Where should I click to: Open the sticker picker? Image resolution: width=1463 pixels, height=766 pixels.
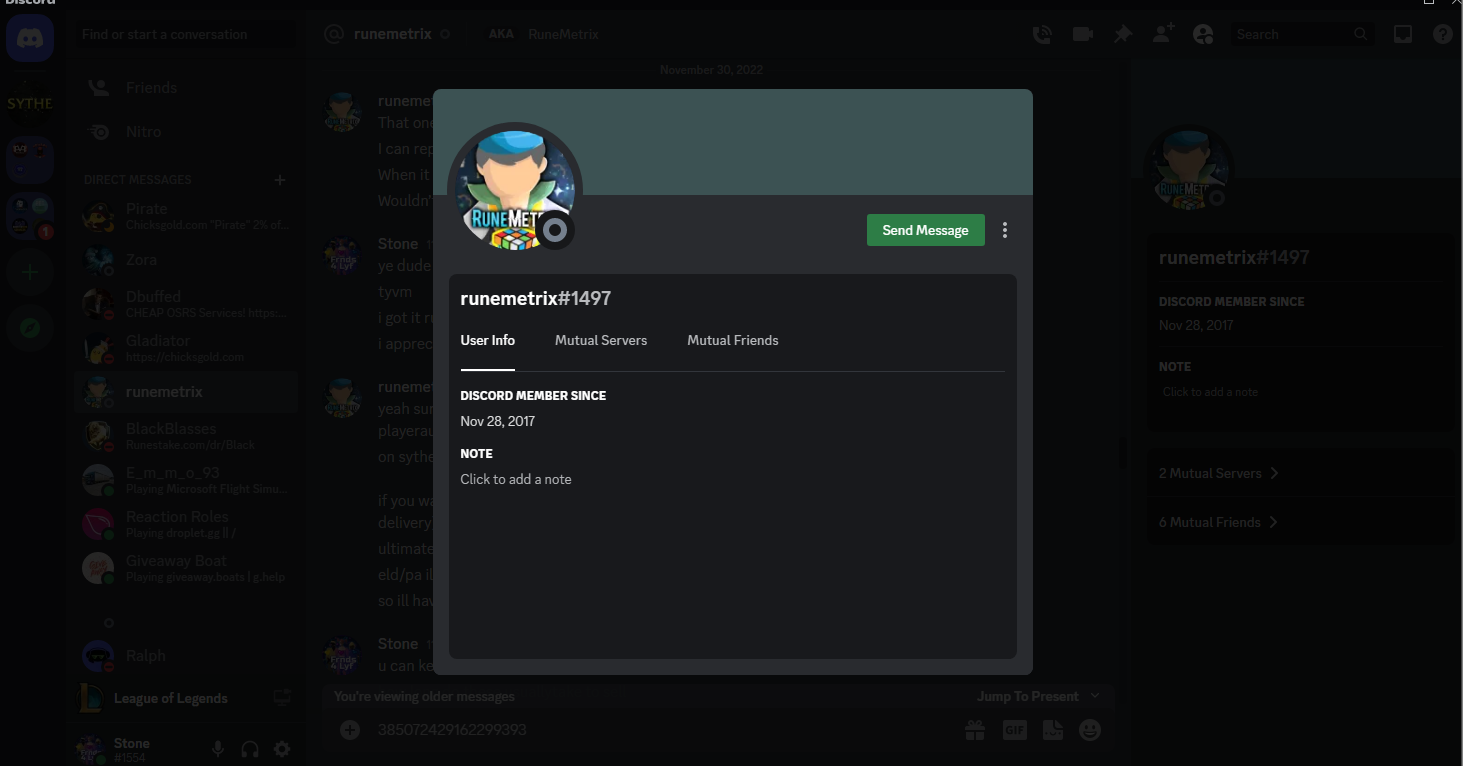(x=1052, y=730)
